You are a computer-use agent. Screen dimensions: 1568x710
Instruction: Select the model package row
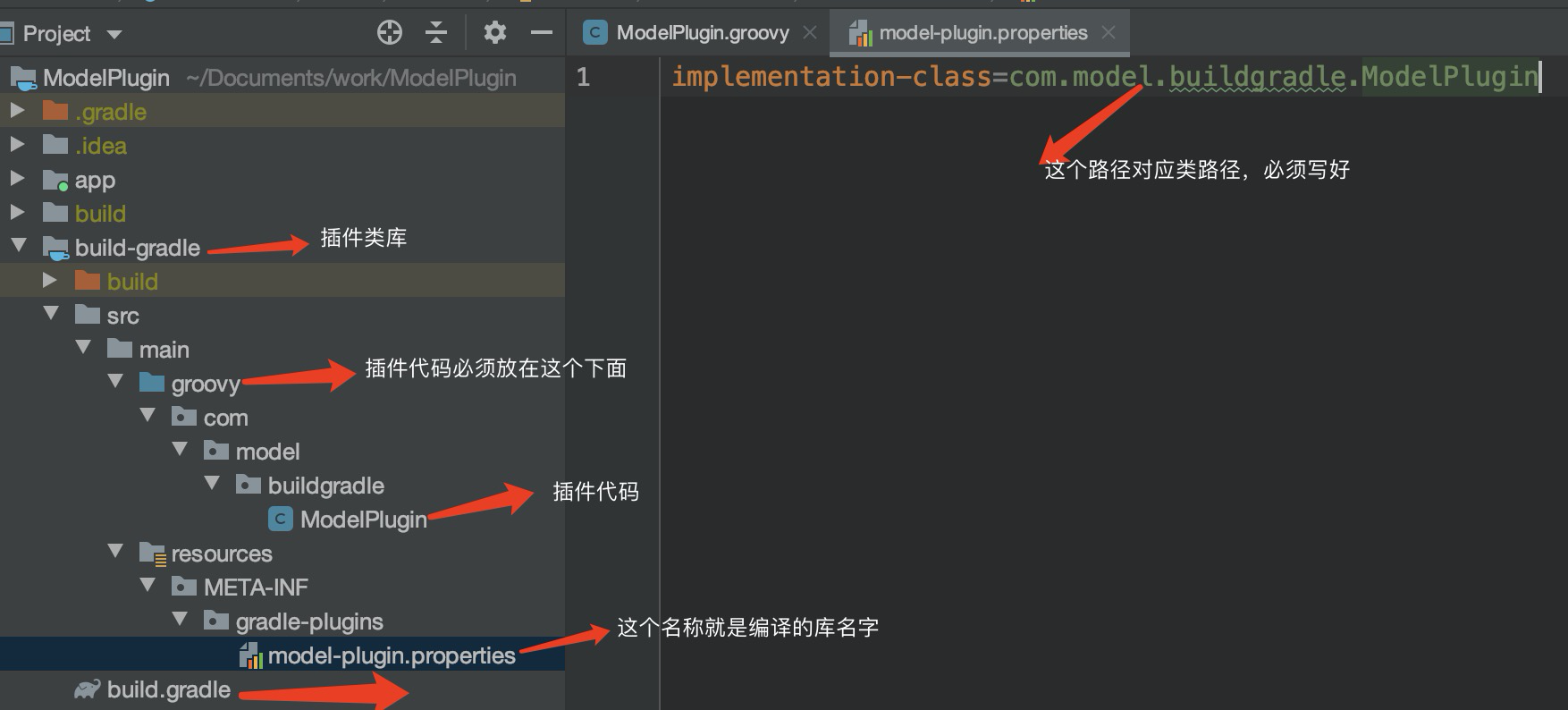pyautogui.click(x=282, y=452)
